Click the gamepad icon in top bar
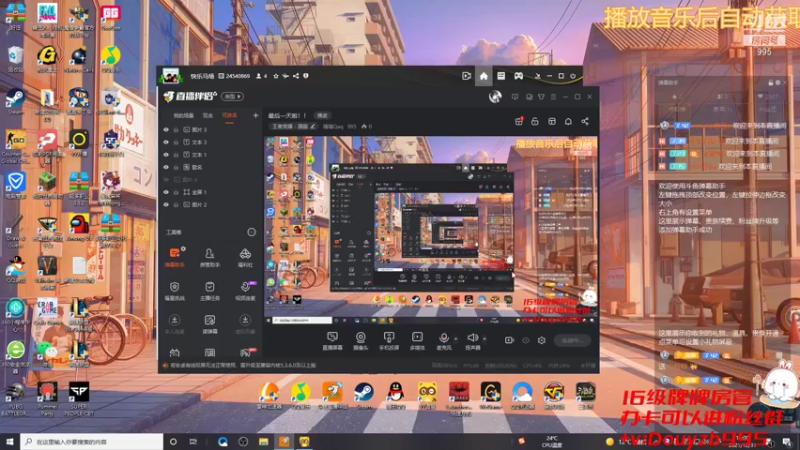 pyautogui.click(x=518, y=76)
